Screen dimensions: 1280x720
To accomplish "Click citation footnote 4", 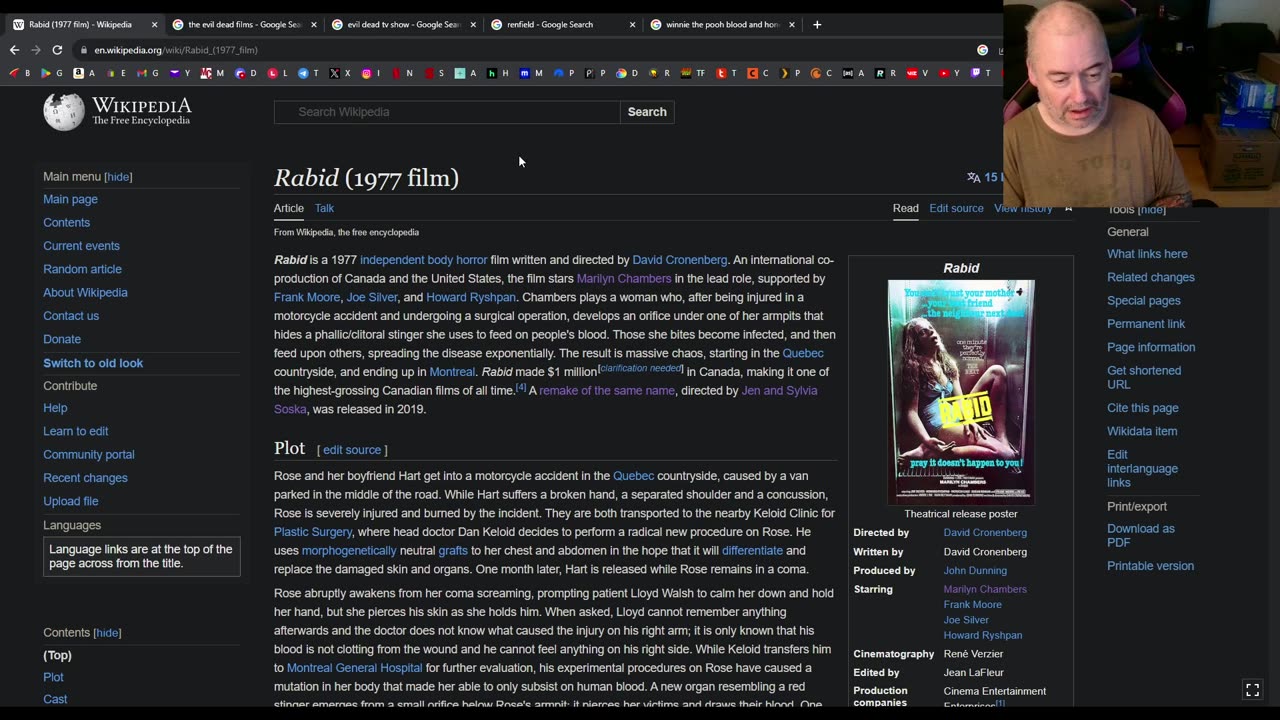I will tap(521, 387).
